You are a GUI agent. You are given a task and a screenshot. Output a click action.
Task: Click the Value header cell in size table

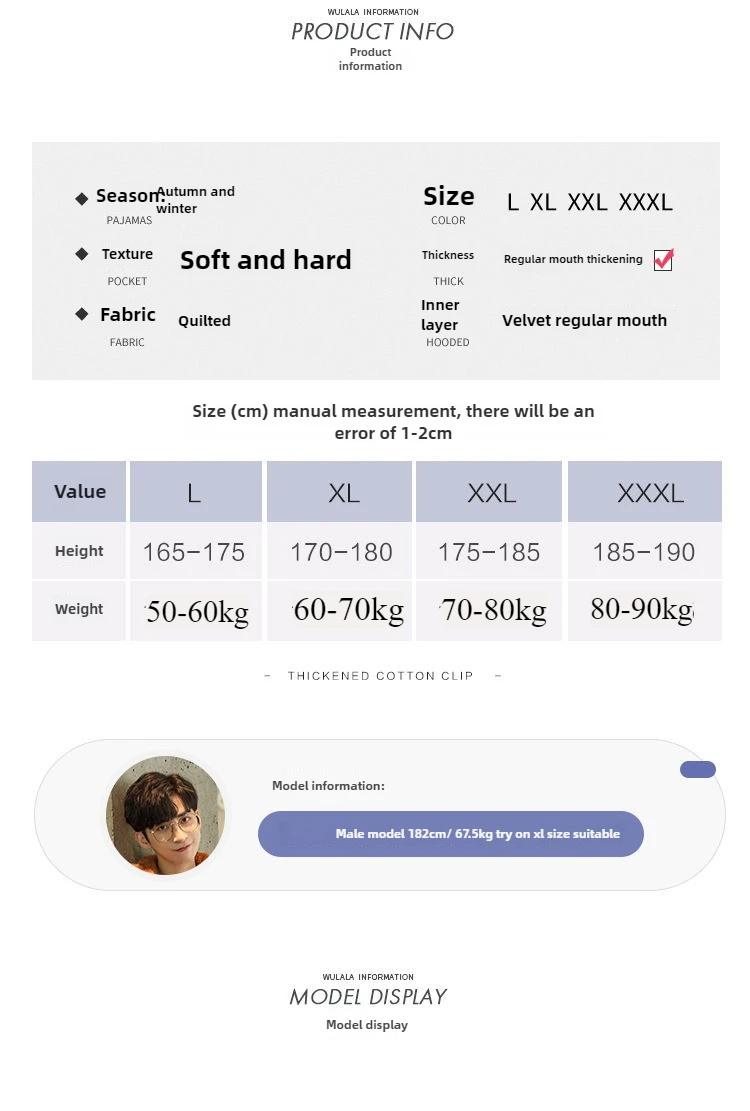tap(80, 491)
